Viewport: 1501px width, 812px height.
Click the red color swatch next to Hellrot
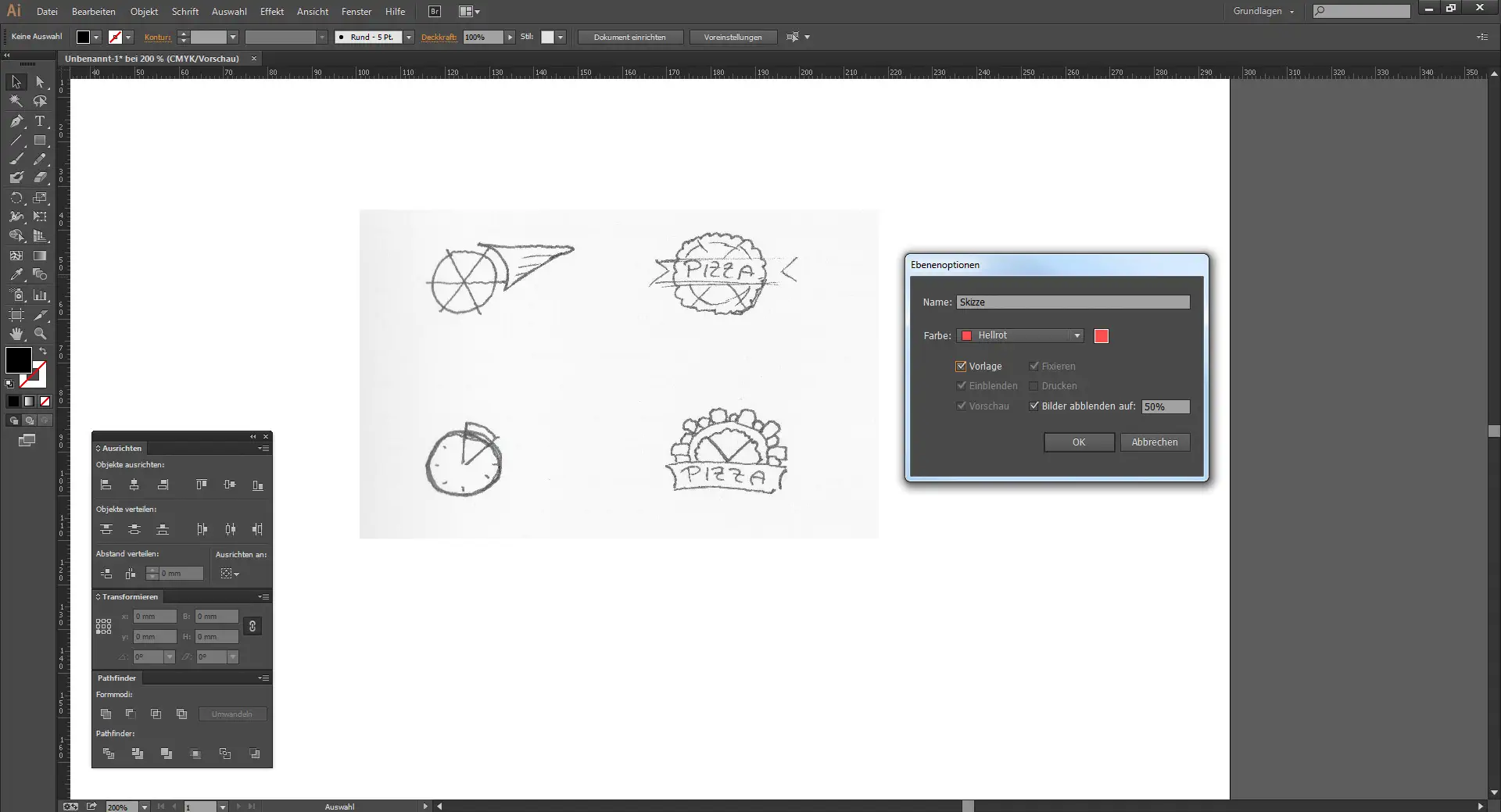(1102, 336)
